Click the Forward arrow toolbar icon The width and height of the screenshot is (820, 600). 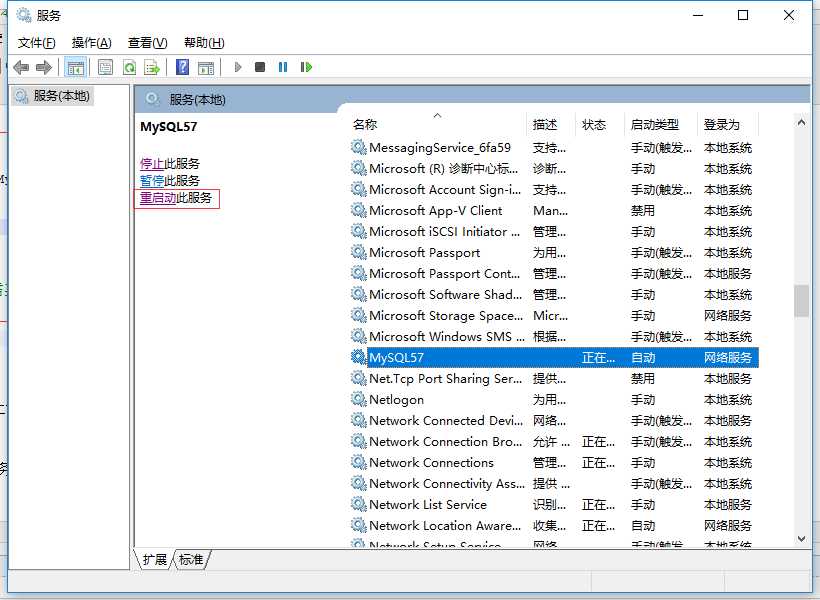pyautogui.click(x=44, y=67)
